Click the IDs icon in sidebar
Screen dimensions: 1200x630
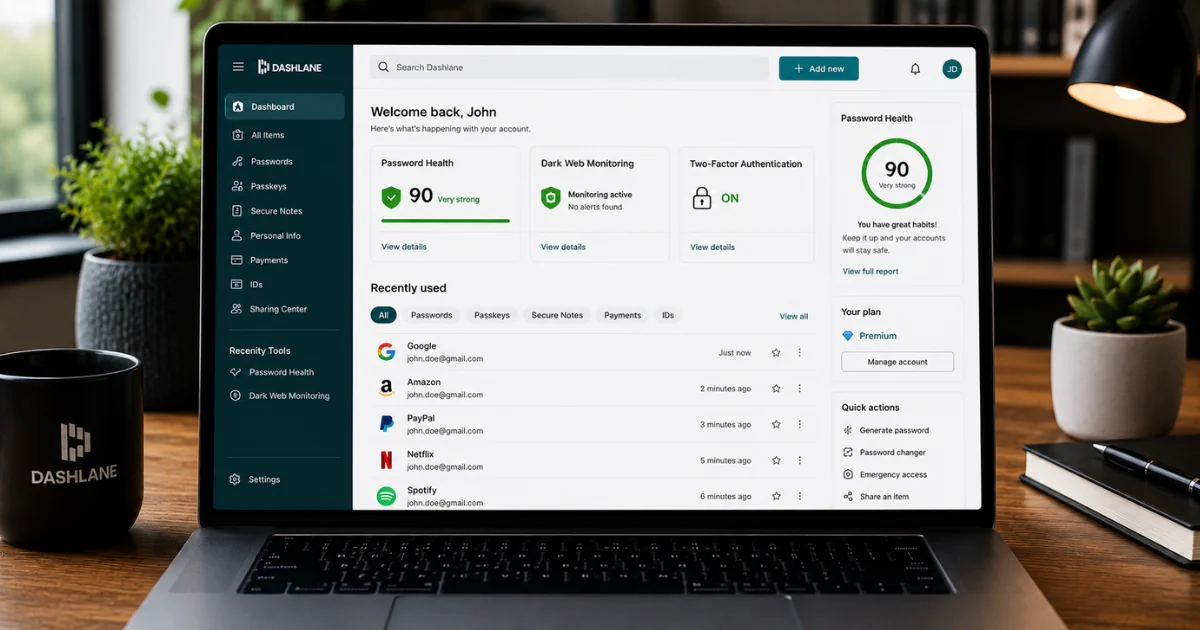(x=237, y=285)
